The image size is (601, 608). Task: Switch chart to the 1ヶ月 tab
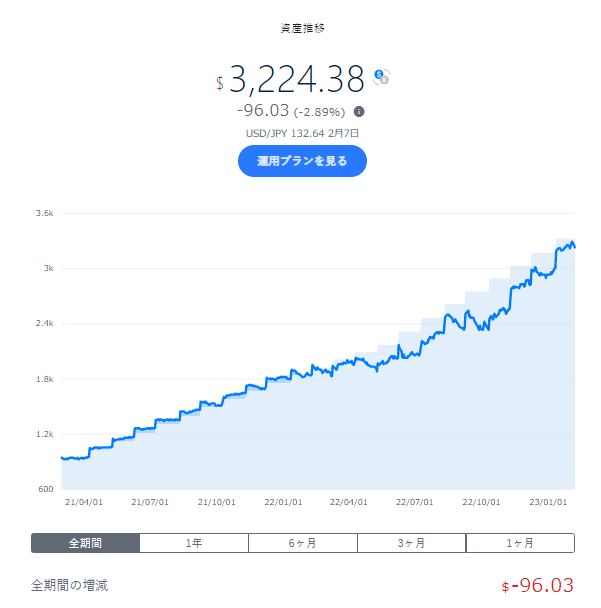520,543
